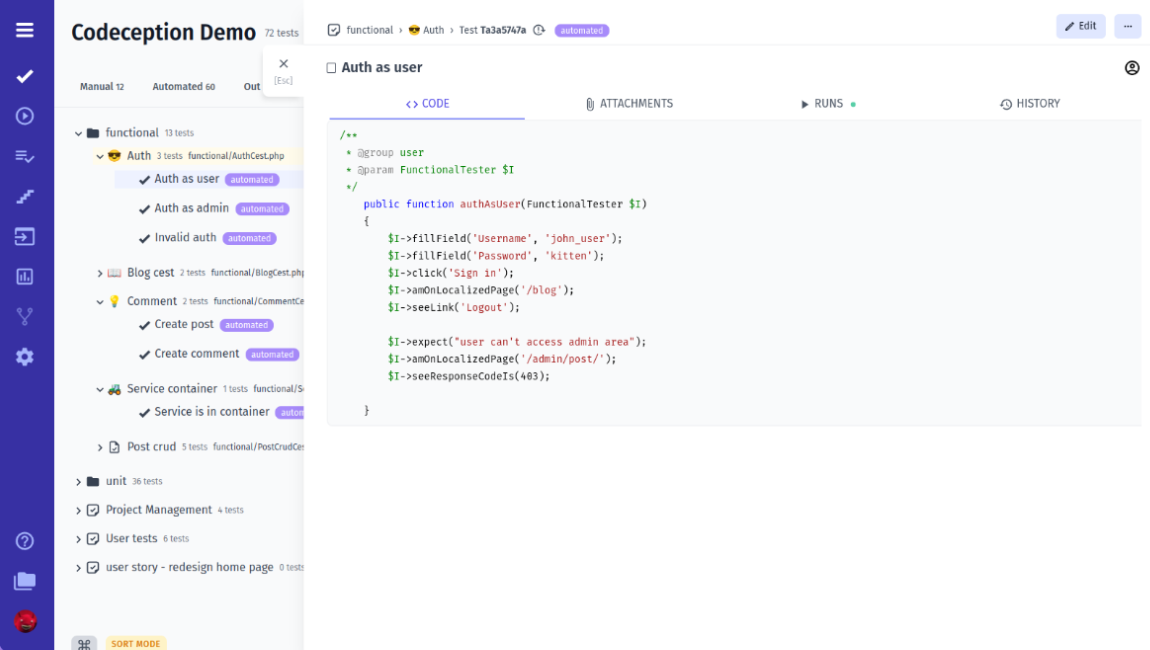Open the test runs panel icon
The width and height of the screenshot is (1150, 650).
(25, 116)
